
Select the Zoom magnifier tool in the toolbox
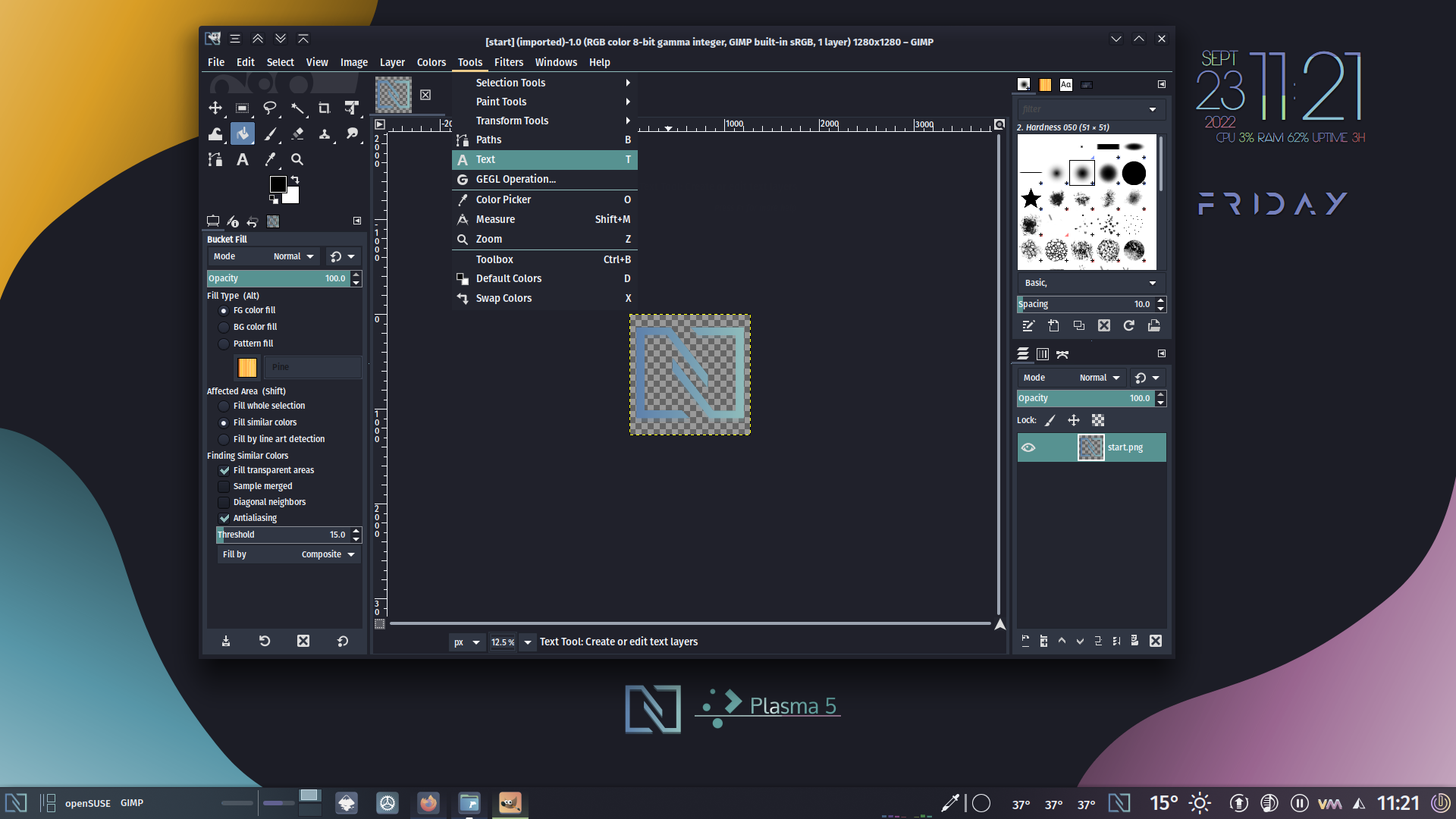(297, 159)
